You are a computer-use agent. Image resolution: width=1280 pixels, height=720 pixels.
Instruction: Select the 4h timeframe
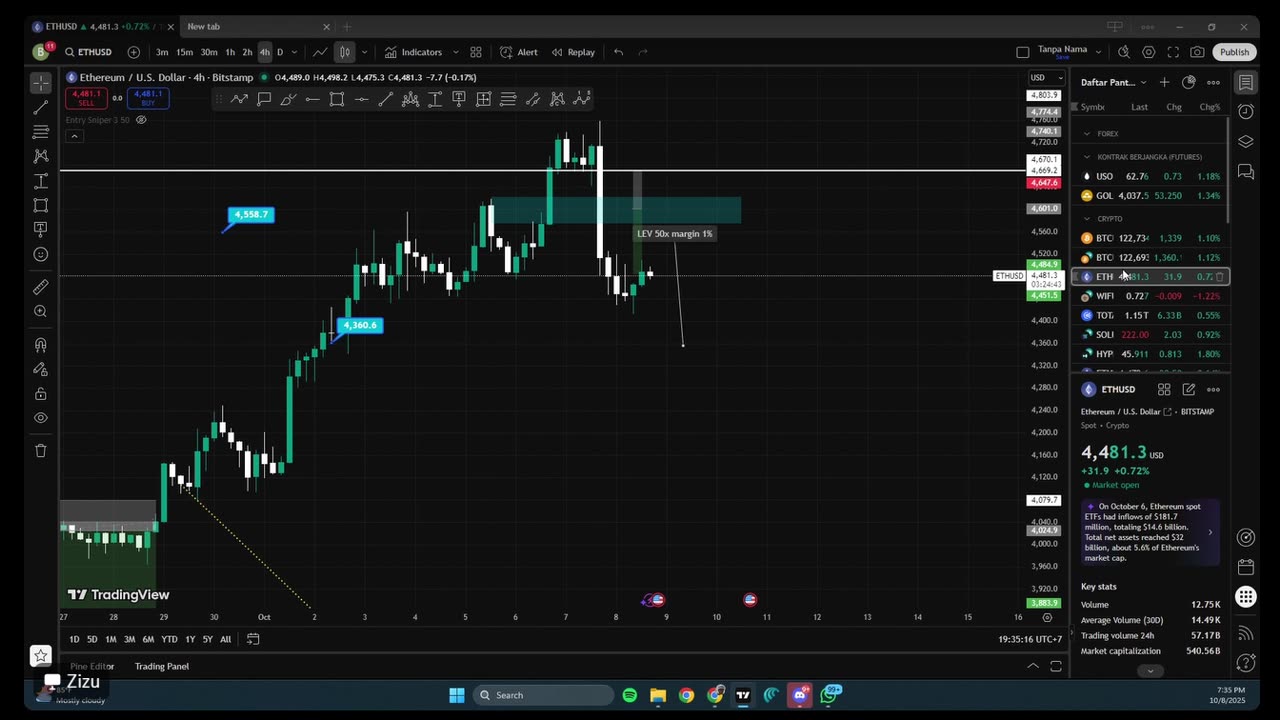point(264,52)
